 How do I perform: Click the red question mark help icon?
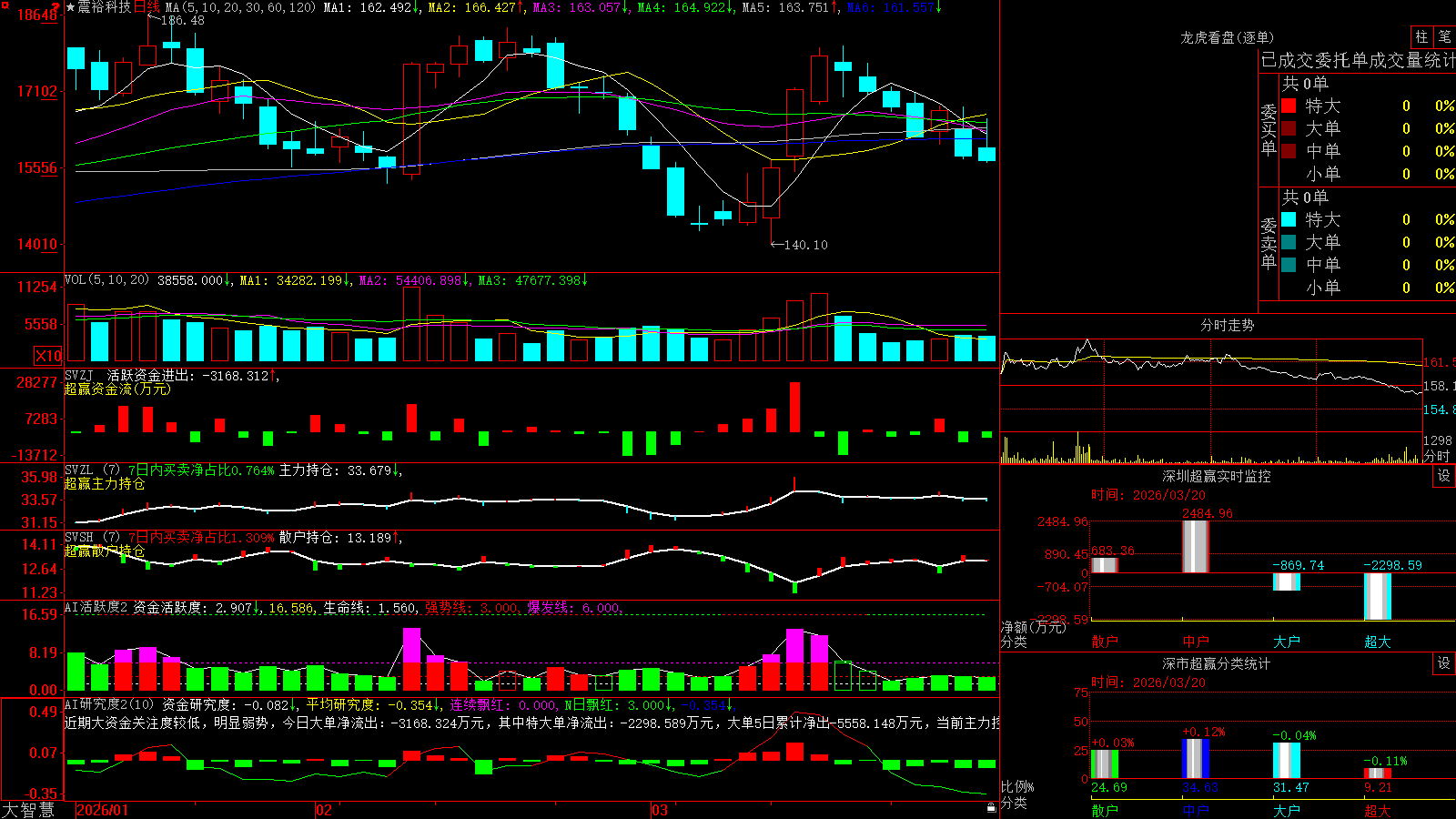tap(56, 7)
